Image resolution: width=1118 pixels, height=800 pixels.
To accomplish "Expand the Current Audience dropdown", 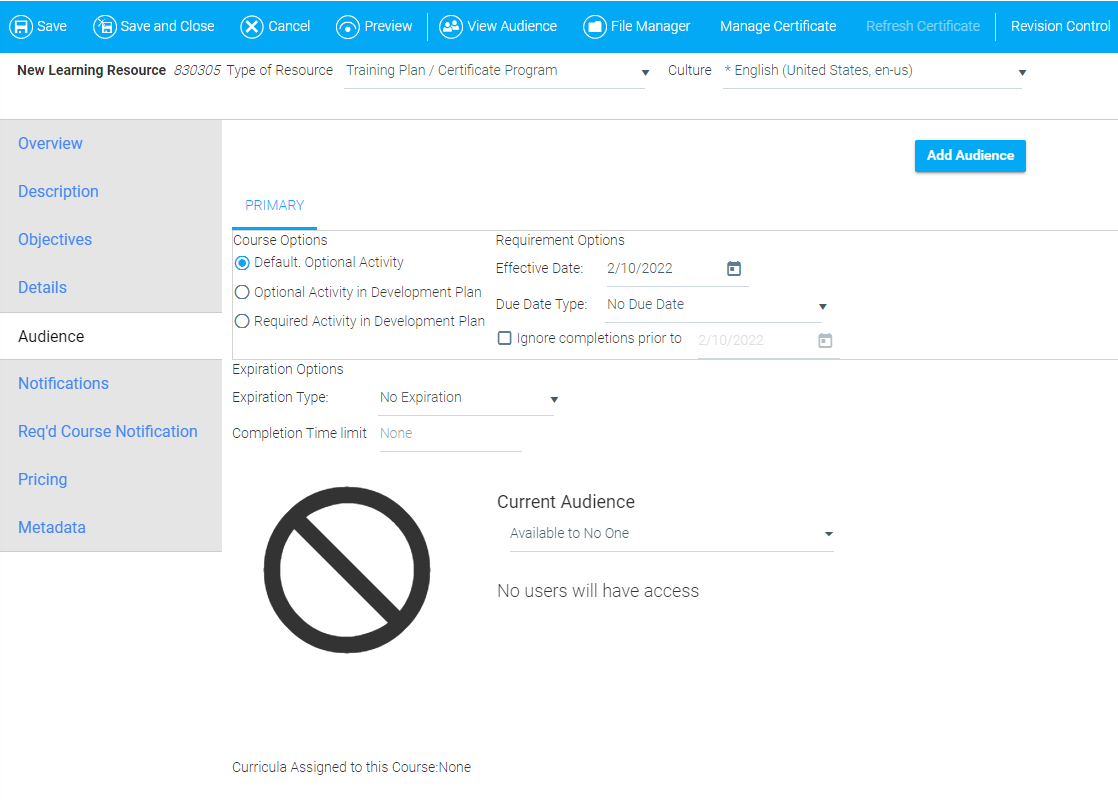I will click(671, 534).
